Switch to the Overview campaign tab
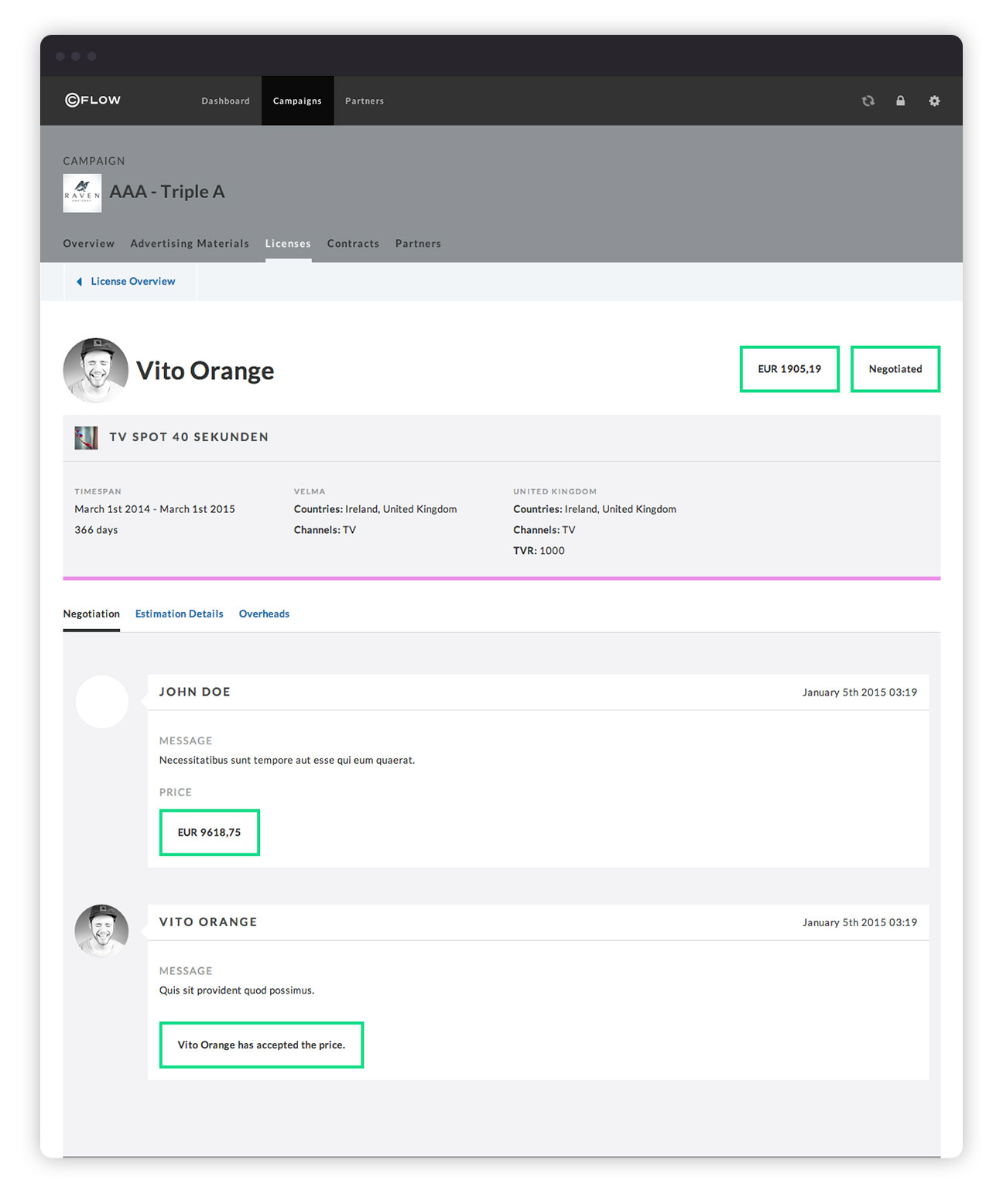Screen dimensions: 1003x1204 tap(89, 243)
